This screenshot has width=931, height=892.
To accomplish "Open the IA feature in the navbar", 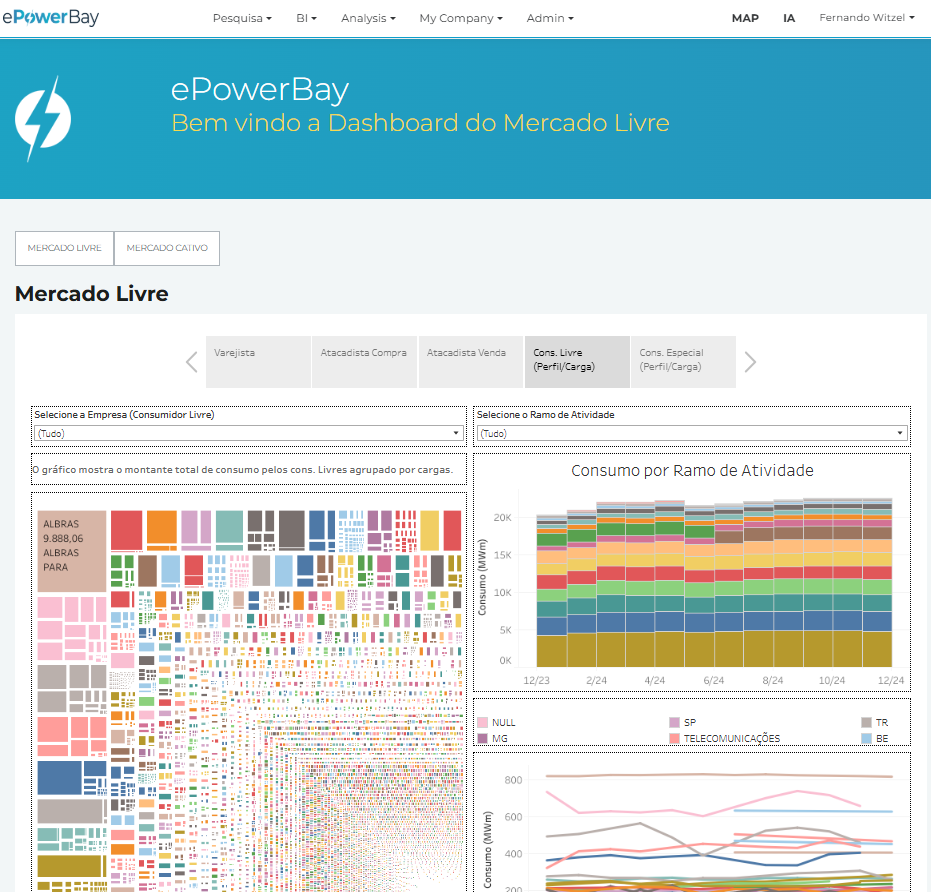I will (x=789, y=17).
